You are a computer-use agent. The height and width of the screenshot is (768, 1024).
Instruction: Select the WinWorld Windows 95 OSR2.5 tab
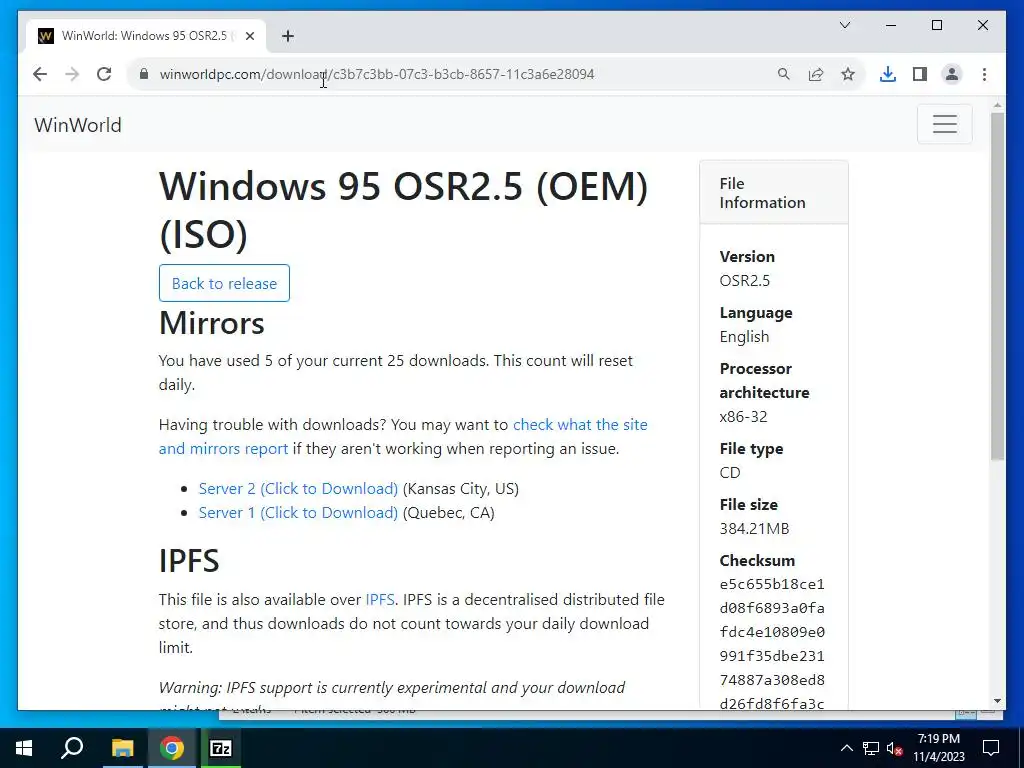146,36
